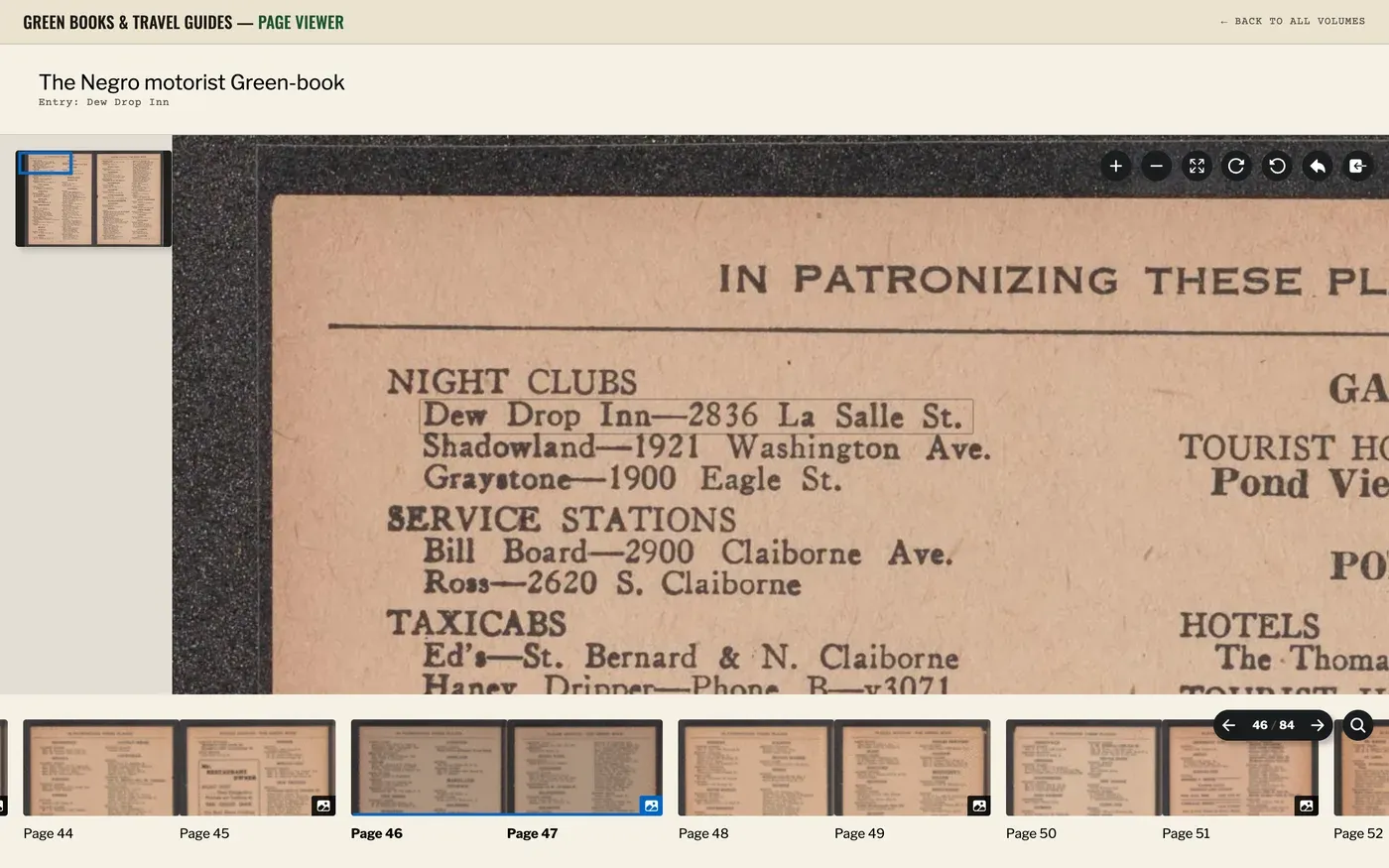This screenshot has width=1389, height=868.
Task: Select the Page 47 thumbnail
Action: [x=584, y=768]
